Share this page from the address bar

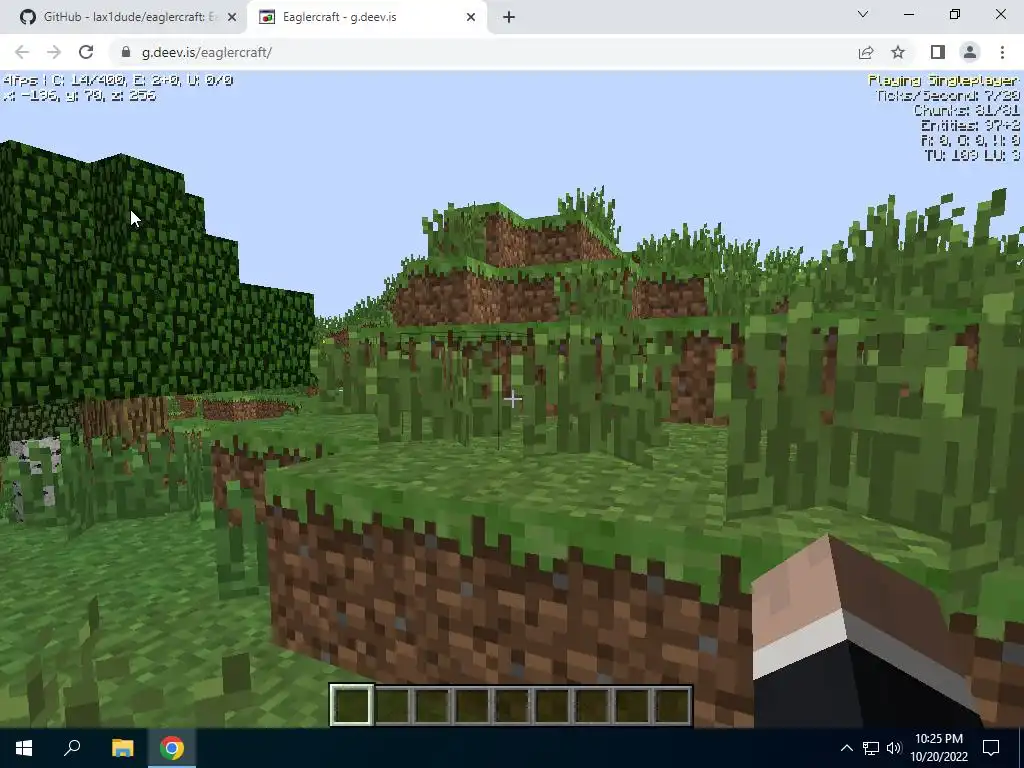click(x=866, y=52)
